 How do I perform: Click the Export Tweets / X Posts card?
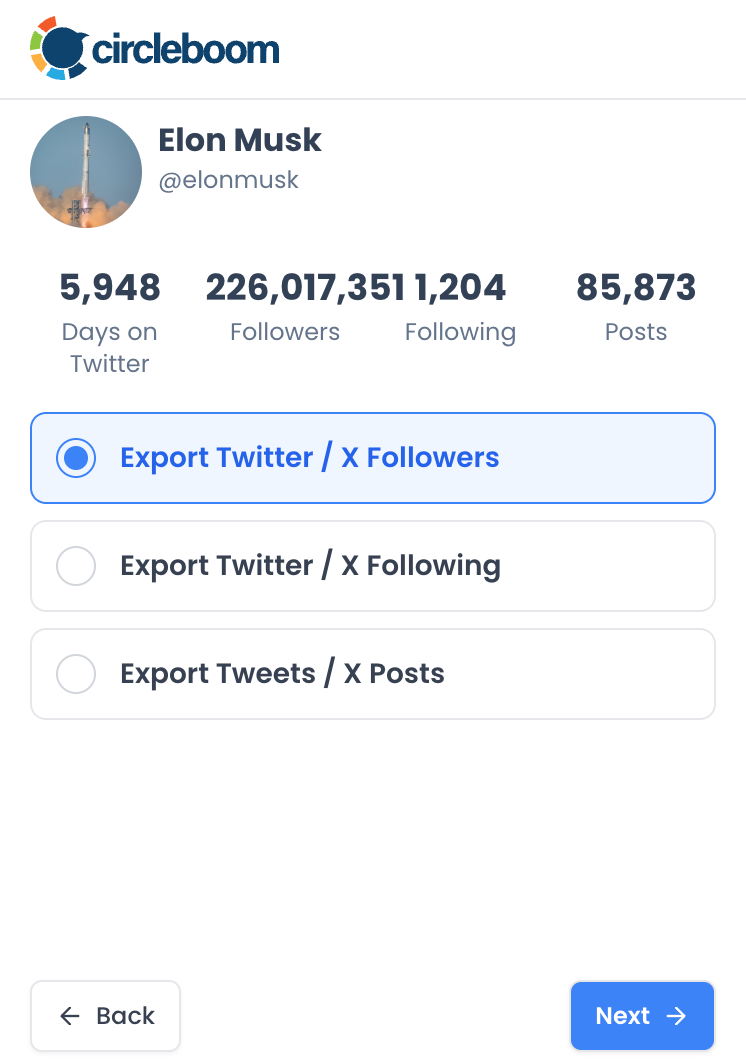point(373,674)
